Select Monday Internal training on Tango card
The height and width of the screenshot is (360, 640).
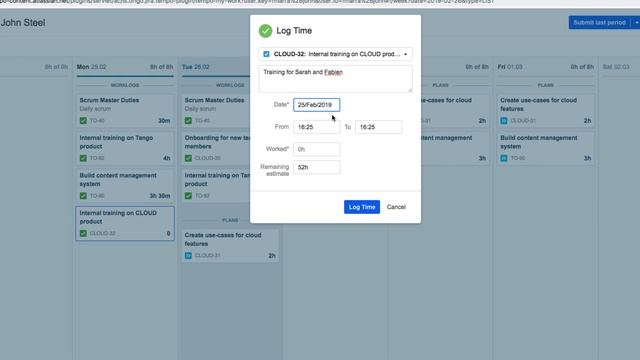click(125, 148)
